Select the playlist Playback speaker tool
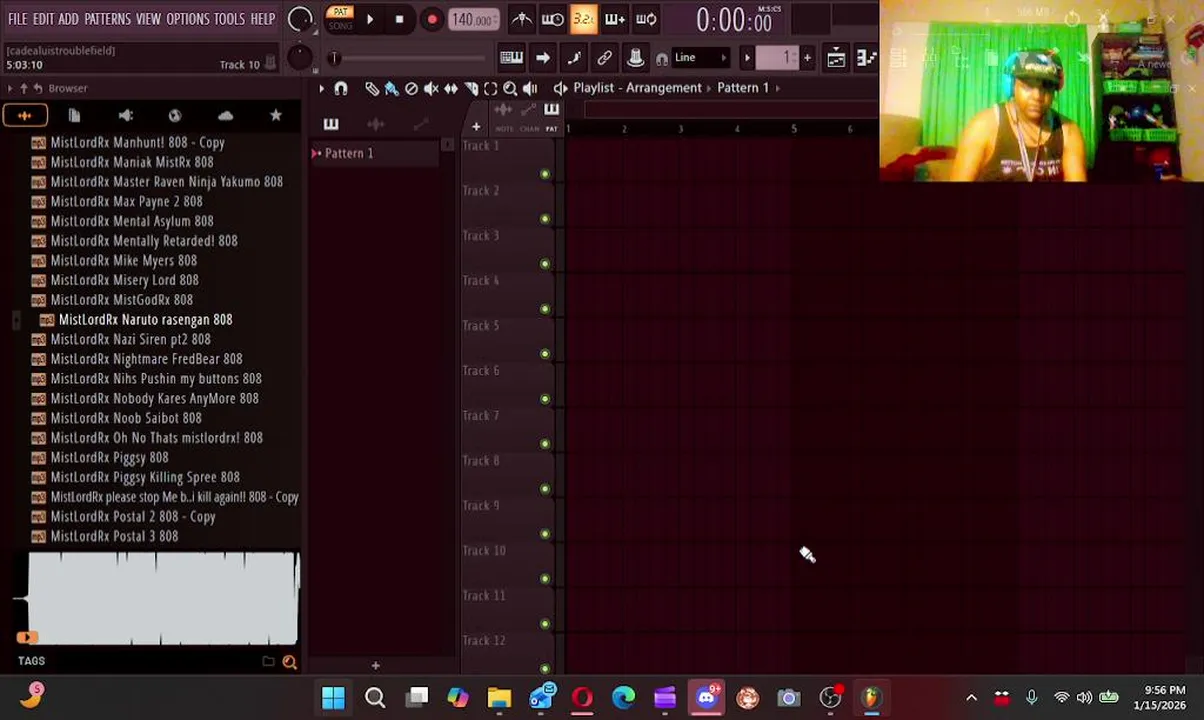 click(x=530, y=88)
